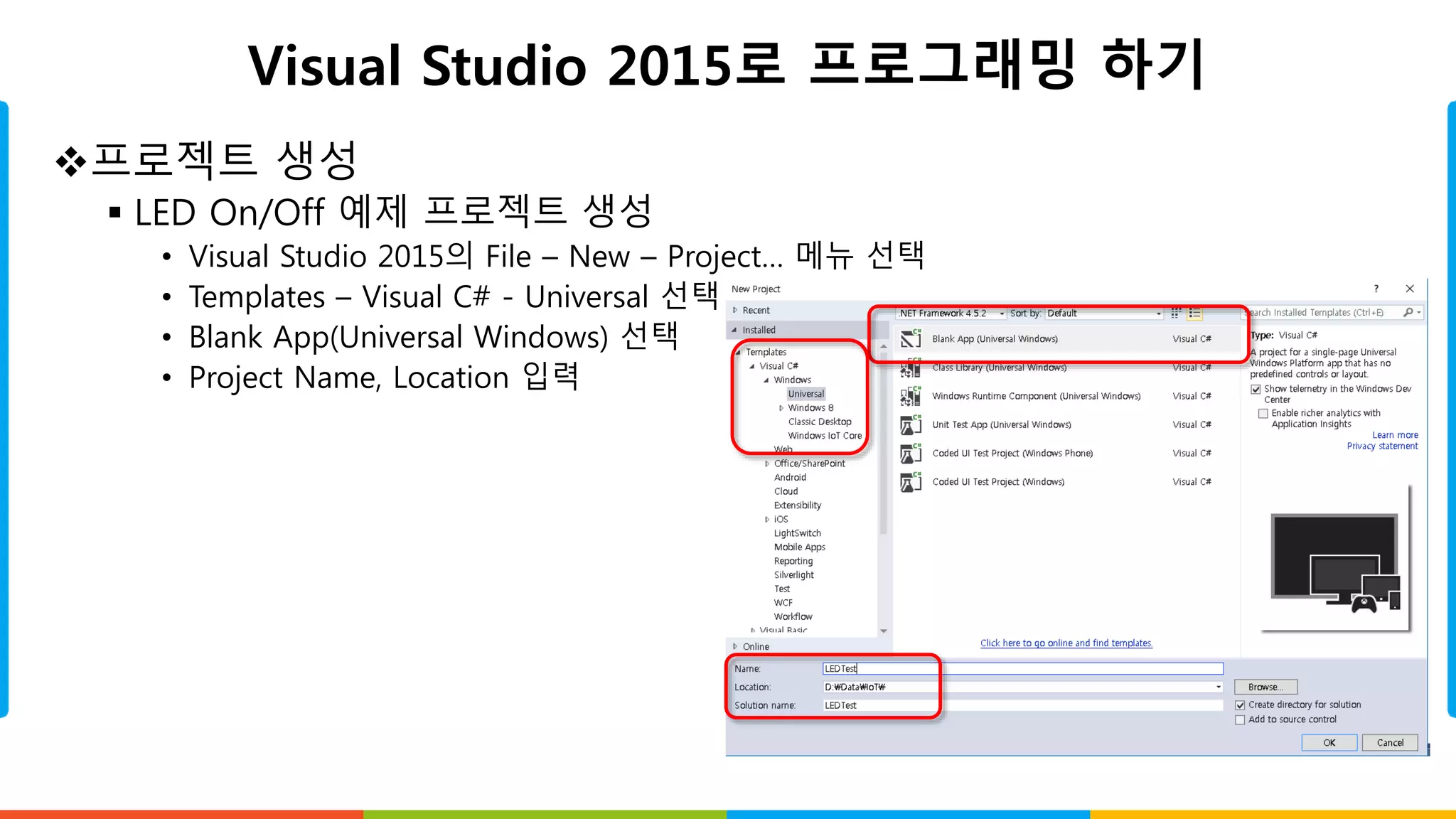This screenshot has width=1456, height=819.
Task: Click the tree scrollbar down arrow
Action: (x=884, y=631)
